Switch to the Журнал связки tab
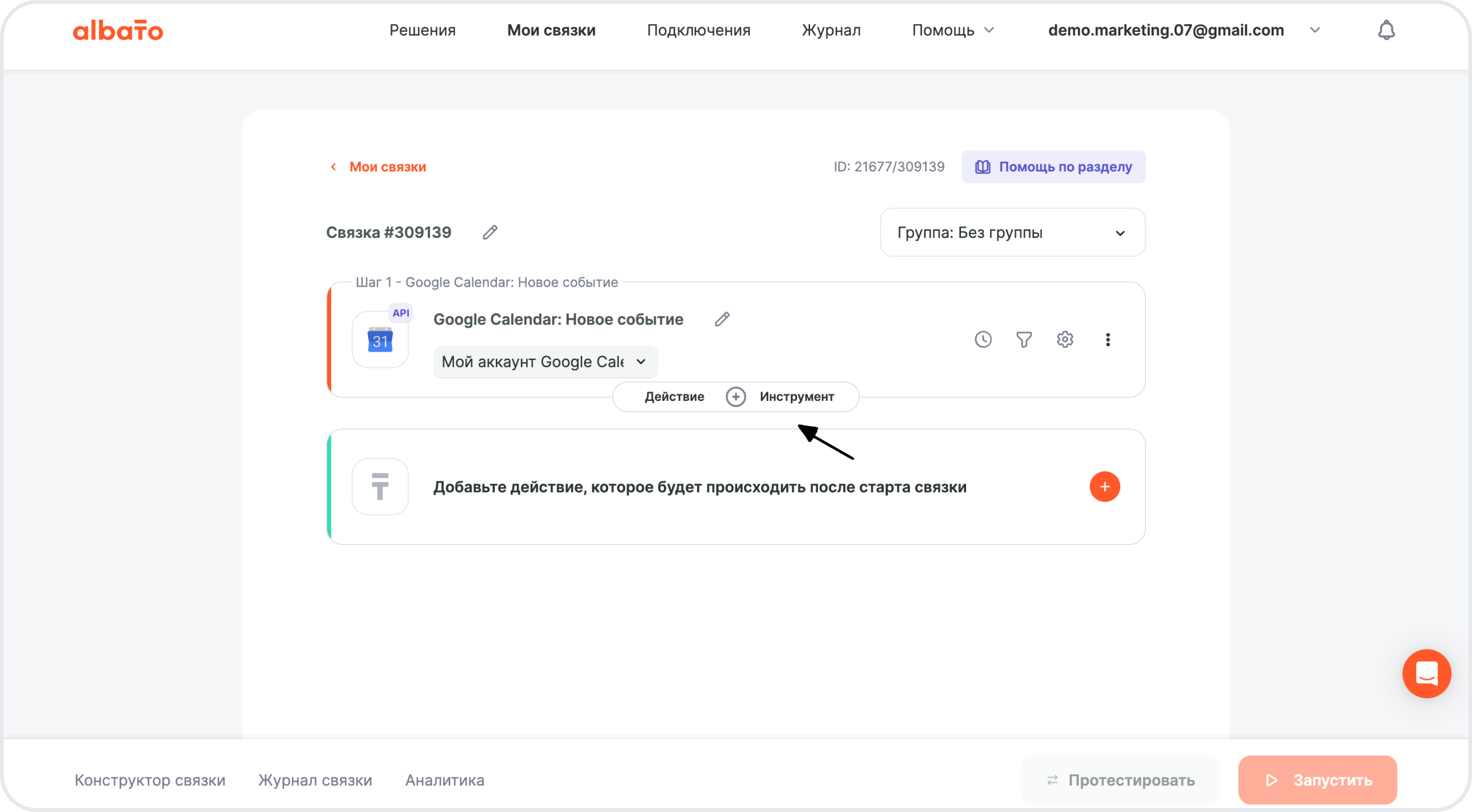The image size is (1472, 812). [x=315, y=780]
